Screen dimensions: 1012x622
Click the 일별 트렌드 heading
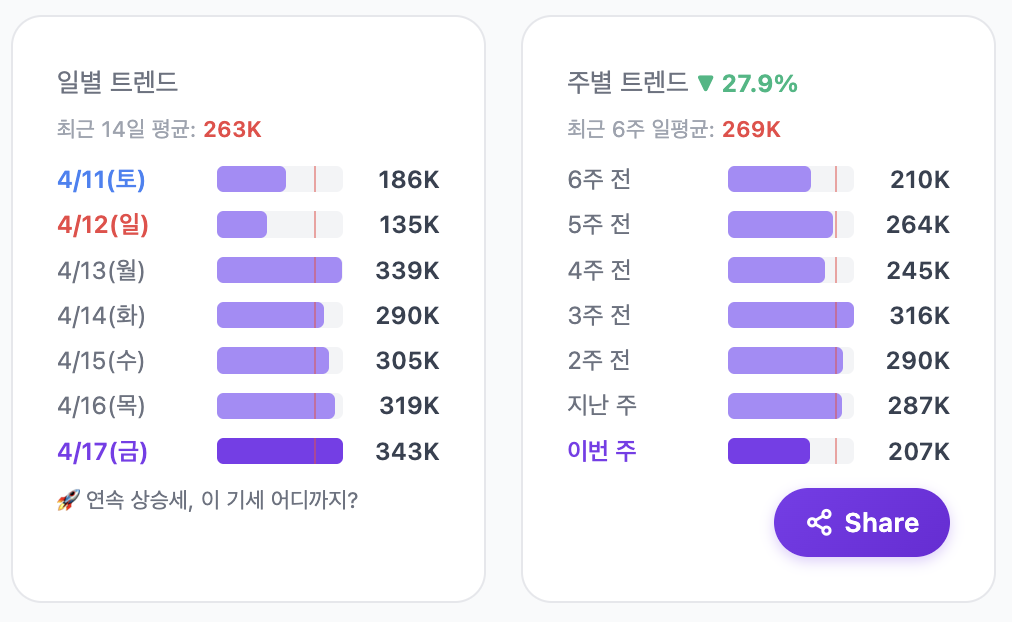point(117,82)
